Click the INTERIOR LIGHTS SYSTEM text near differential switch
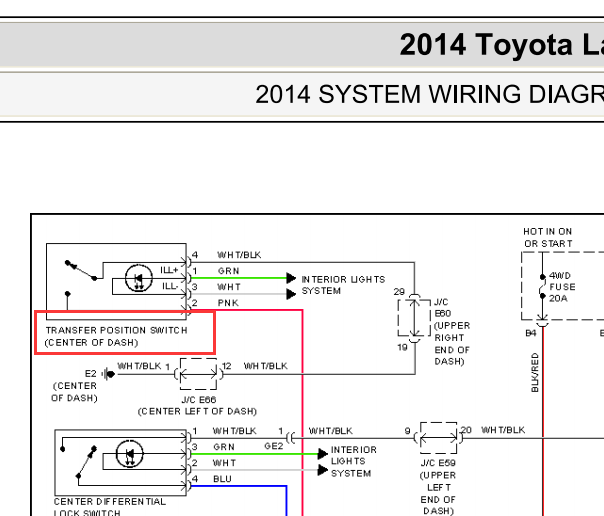The image size is (604, 516). 354,461
